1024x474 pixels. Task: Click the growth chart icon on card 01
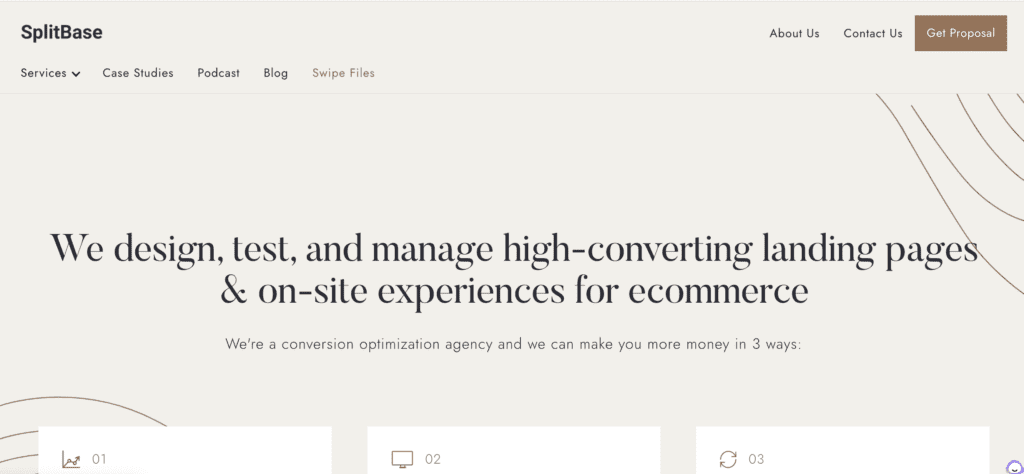(71, 459)
